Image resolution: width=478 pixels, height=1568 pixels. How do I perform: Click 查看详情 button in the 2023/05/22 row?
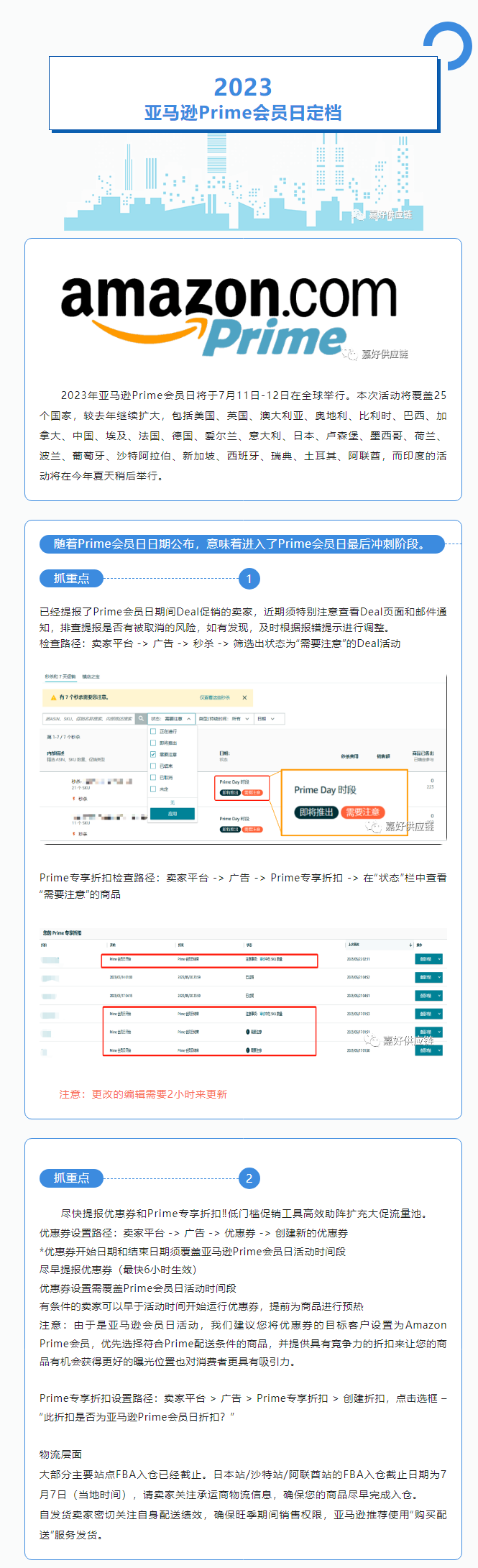(x=426, y=959)
